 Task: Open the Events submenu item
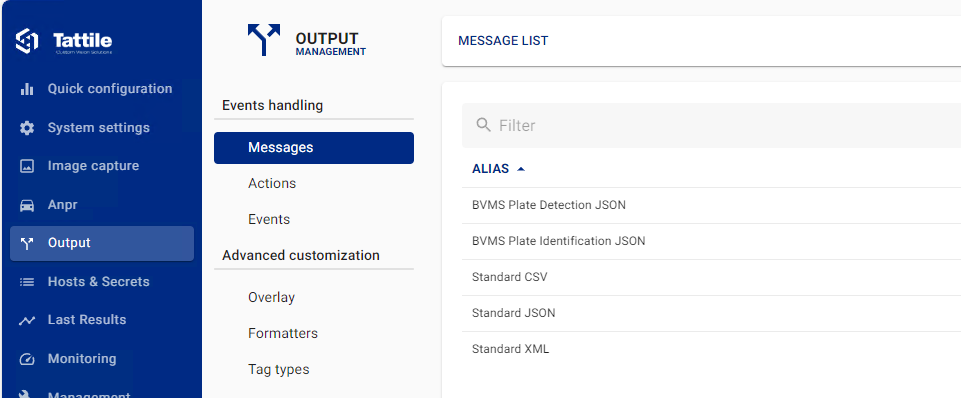269,220
